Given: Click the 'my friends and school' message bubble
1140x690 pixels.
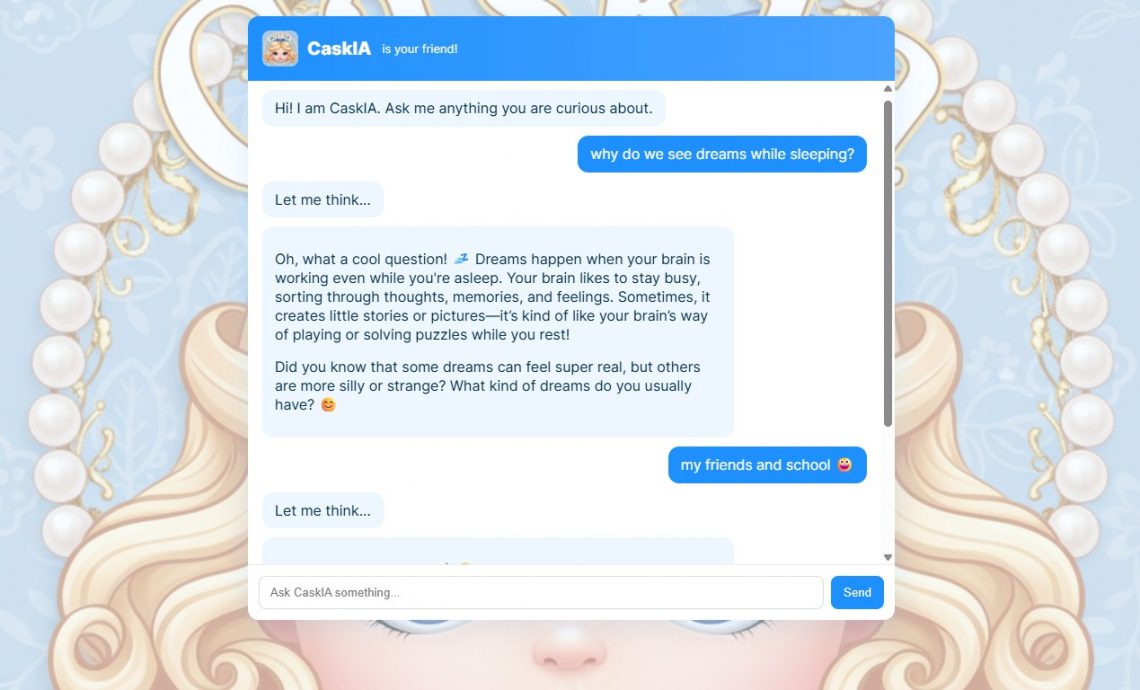Looking at the screenshot, I should pyautogui.click(x=767, y=465).
